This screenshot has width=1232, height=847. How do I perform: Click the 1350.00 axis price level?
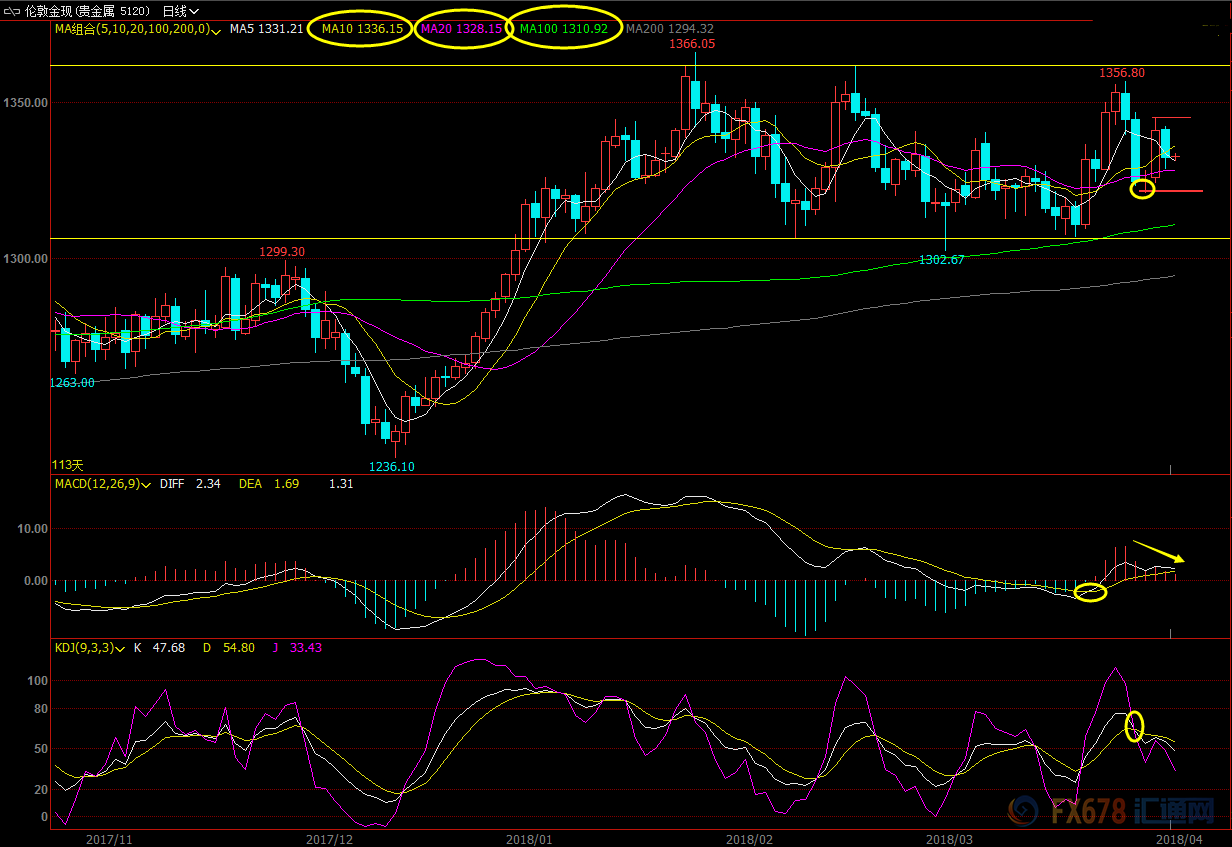(x=27, y=103)
